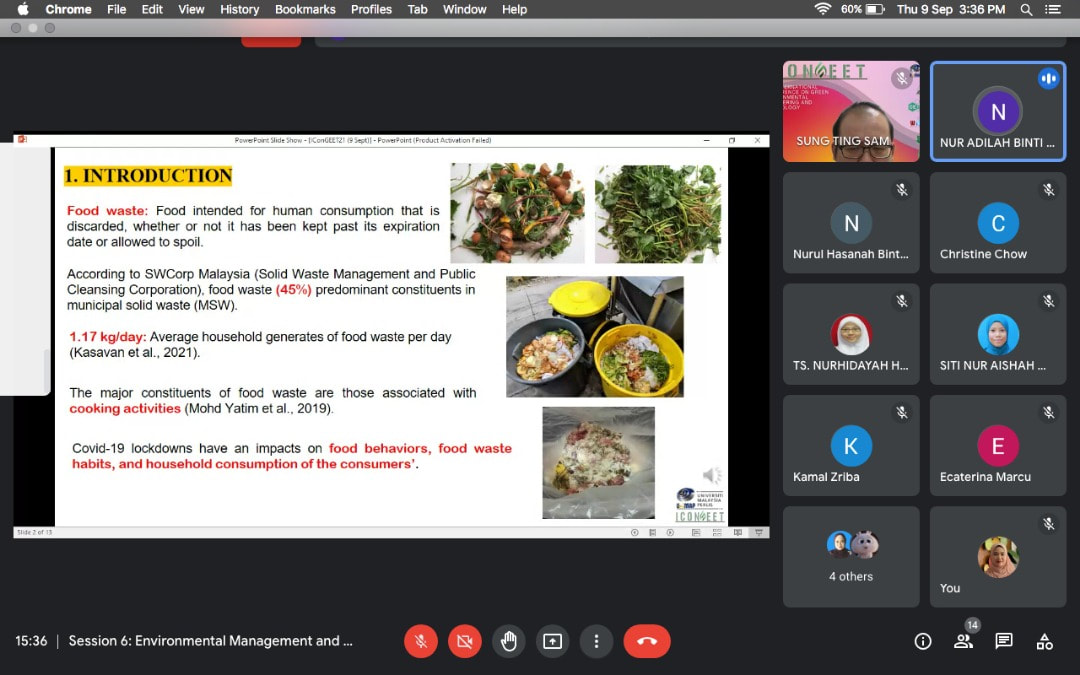Open the chat with everyone panel
Screen dimensions: 1080x675
[1004, 641]
